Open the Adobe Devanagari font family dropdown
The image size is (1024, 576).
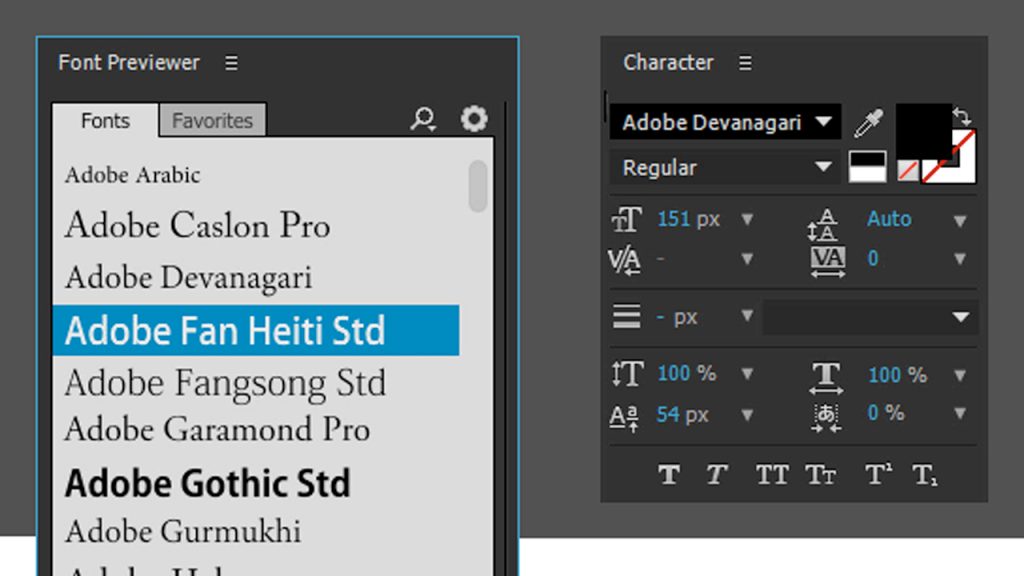click(824, 122)
